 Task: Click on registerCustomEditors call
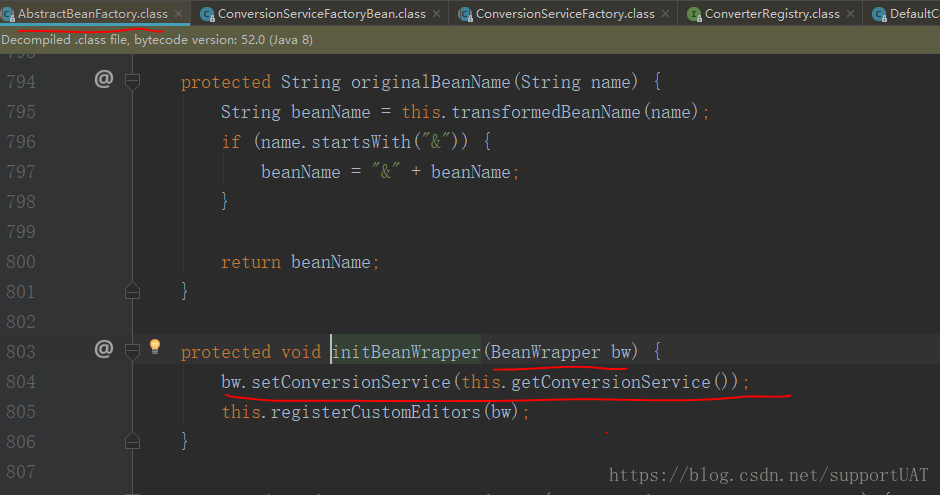point(375,411)
